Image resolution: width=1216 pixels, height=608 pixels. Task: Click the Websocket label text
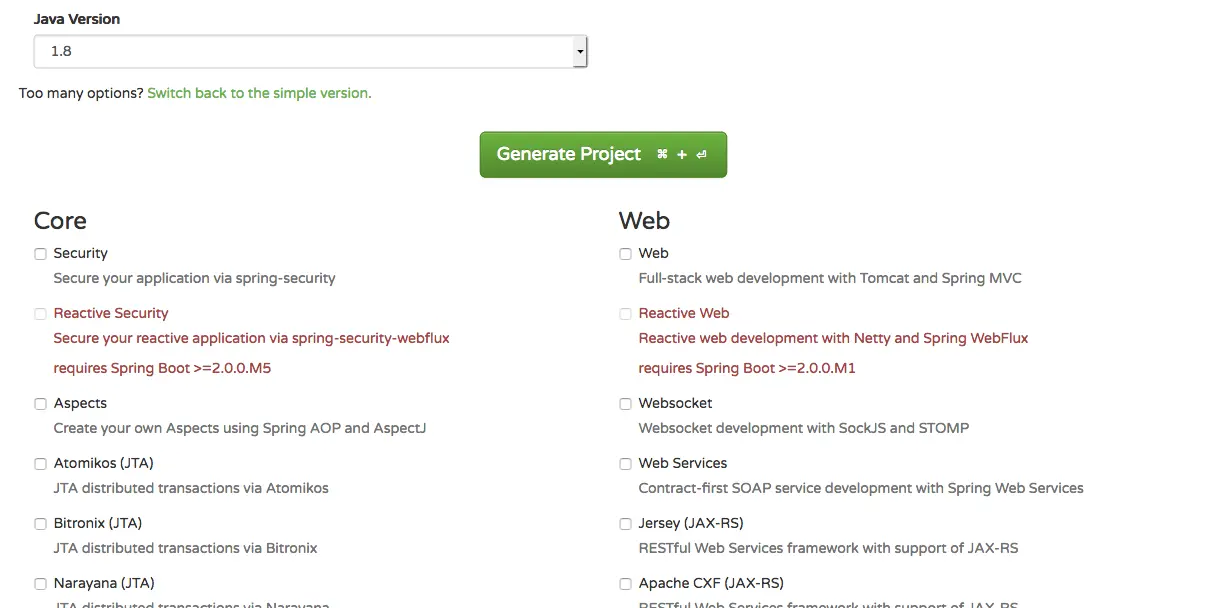[675, 403]
